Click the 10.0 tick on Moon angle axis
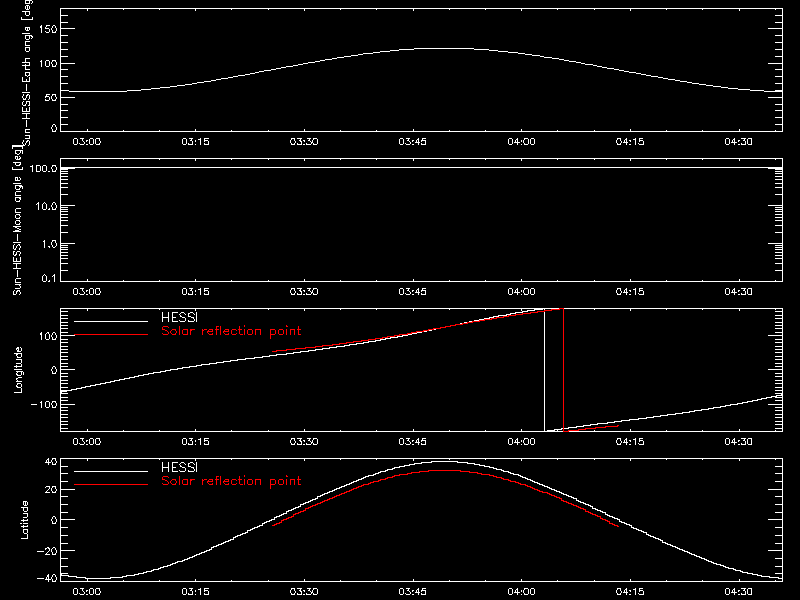The width and height of the screenshot is (800, 600). 46,206
